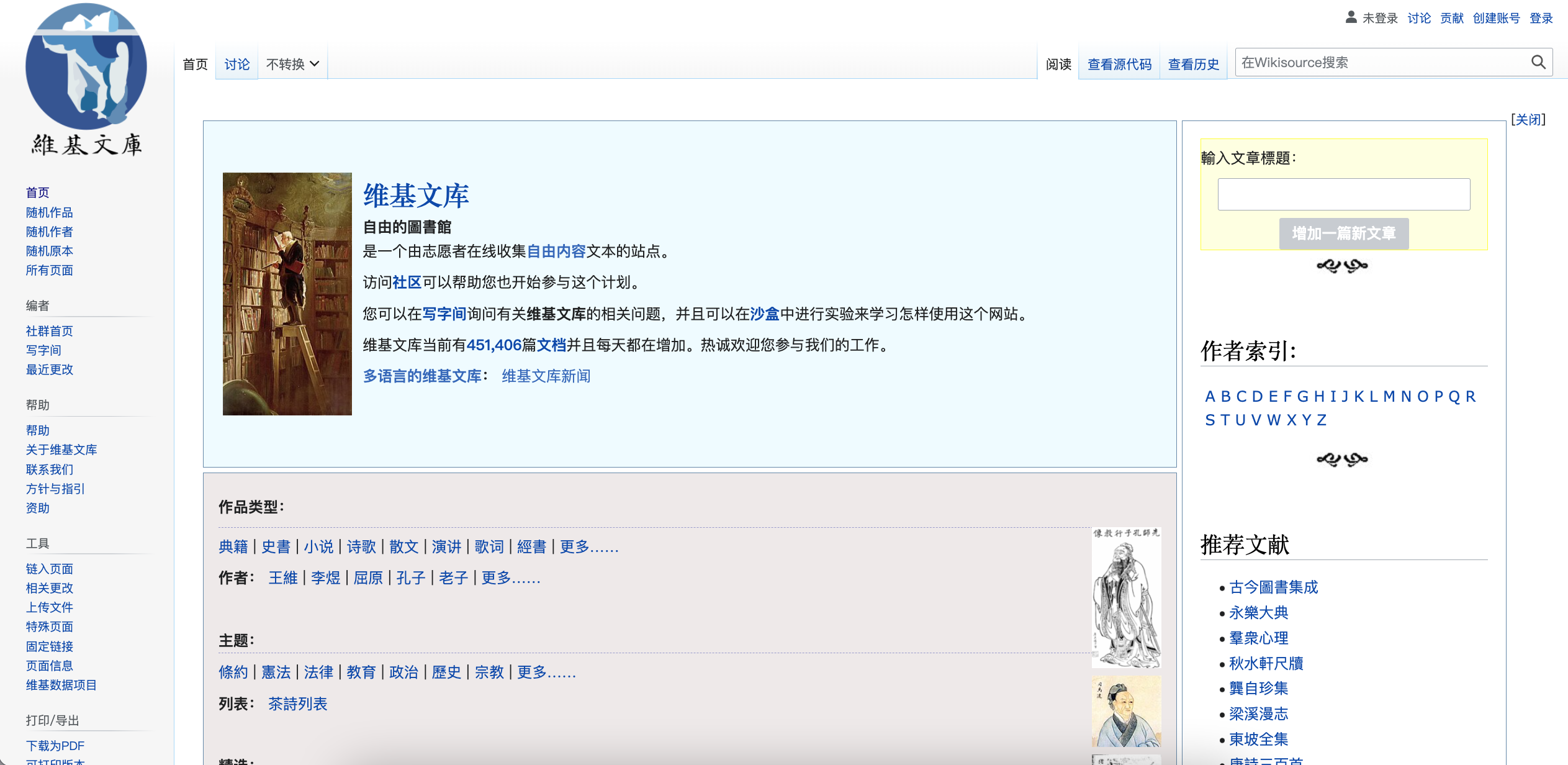This screenshot has height=765, width=1568.
Task: Open the 演讲 work type link
Action: point(446,546)
